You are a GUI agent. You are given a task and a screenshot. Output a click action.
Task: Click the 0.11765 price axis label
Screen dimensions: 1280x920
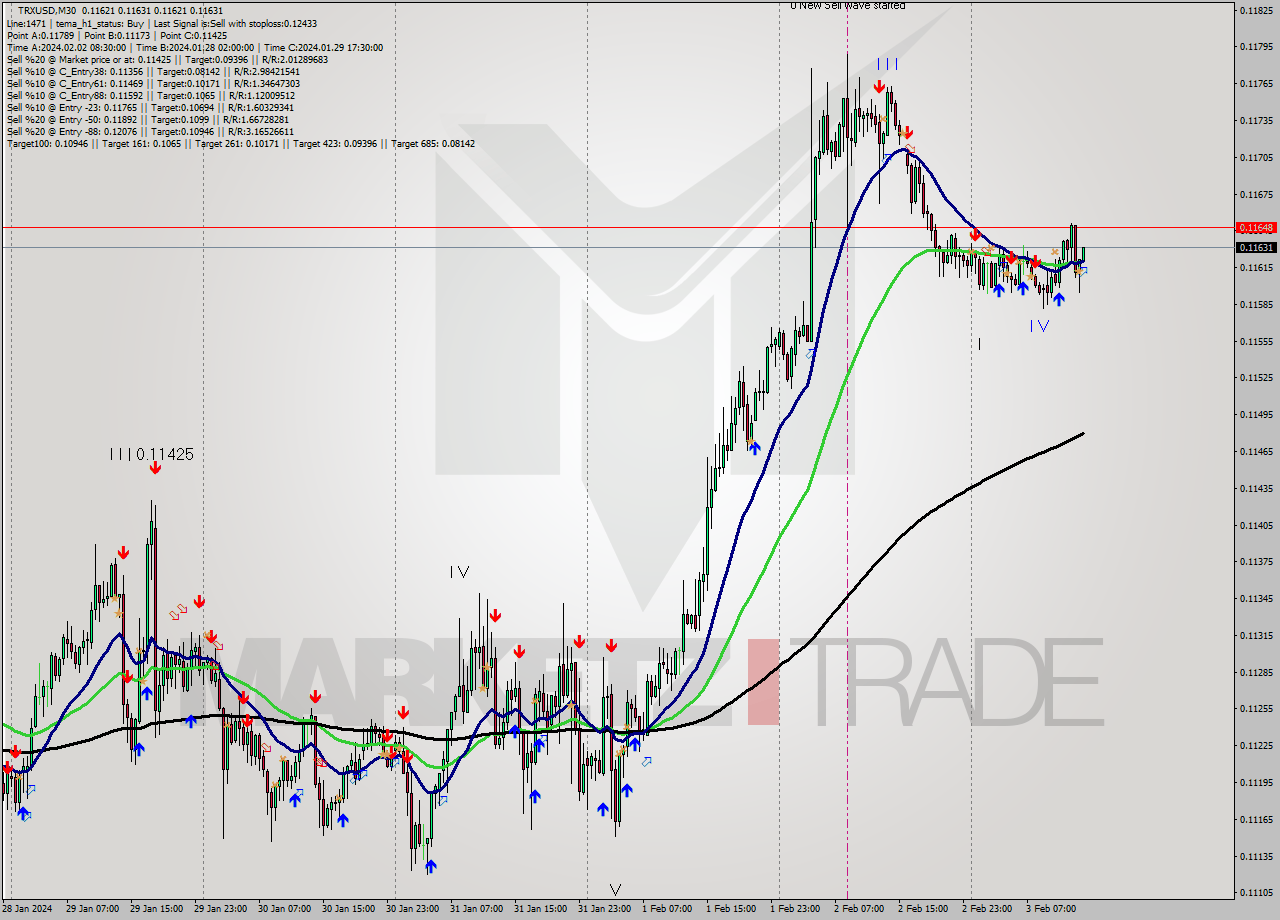click(x=1256, y=84)
